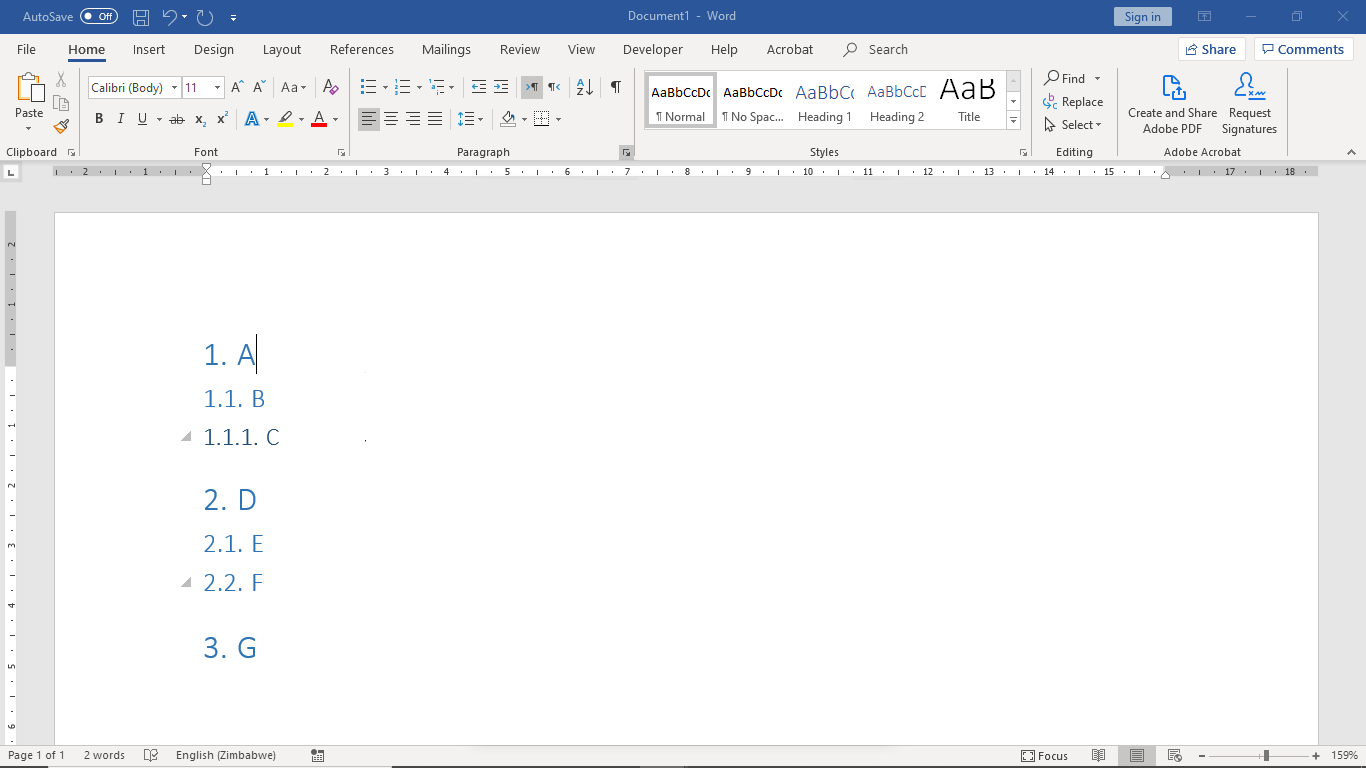Open the Acrobat tab

coord(790,49)
